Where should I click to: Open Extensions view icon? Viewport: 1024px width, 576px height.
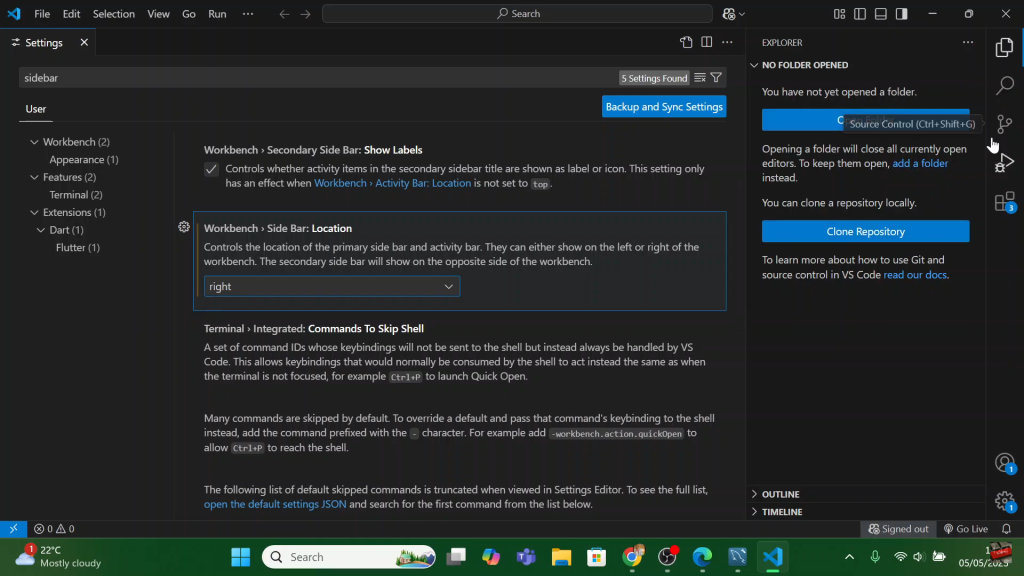coord(1004,202)
